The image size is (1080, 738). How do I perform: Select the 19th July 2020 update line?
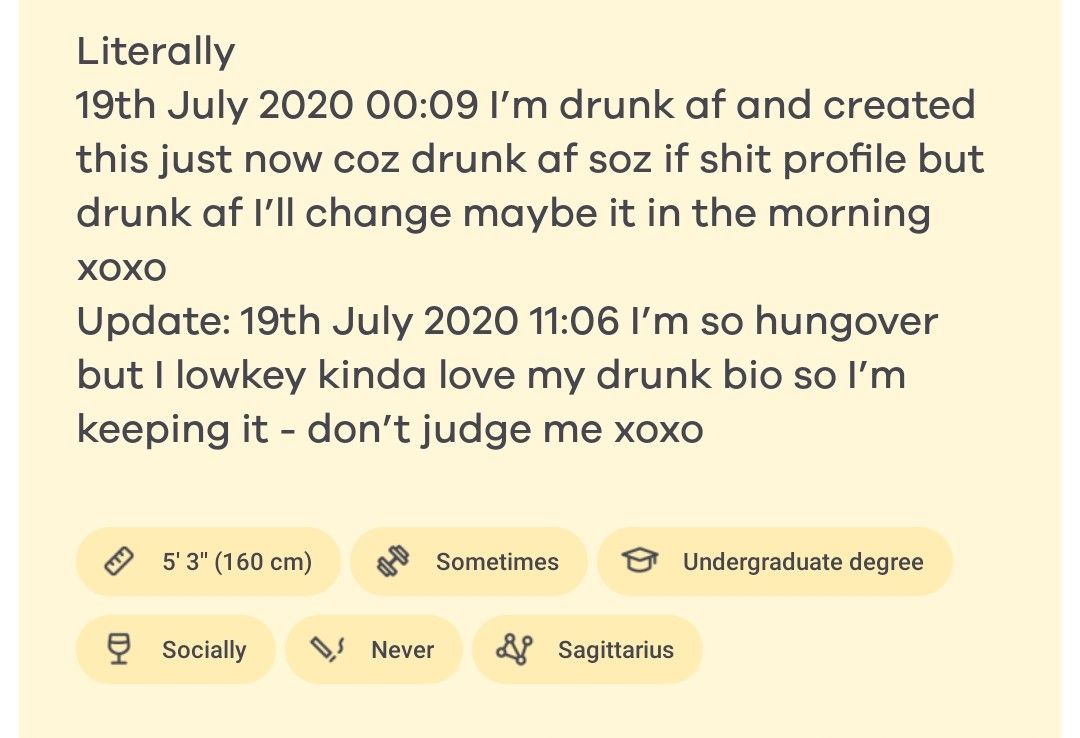(508, 322)
